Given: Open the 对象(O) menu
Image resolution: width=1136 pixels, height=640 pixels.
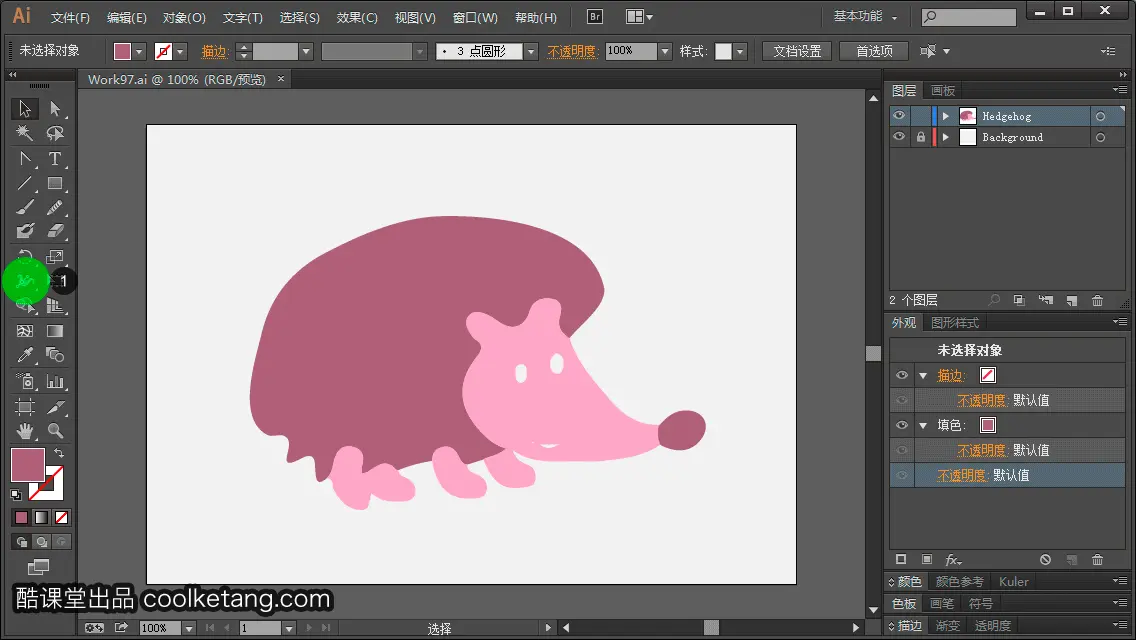Looking at the screenshot, I should (184, 17).
